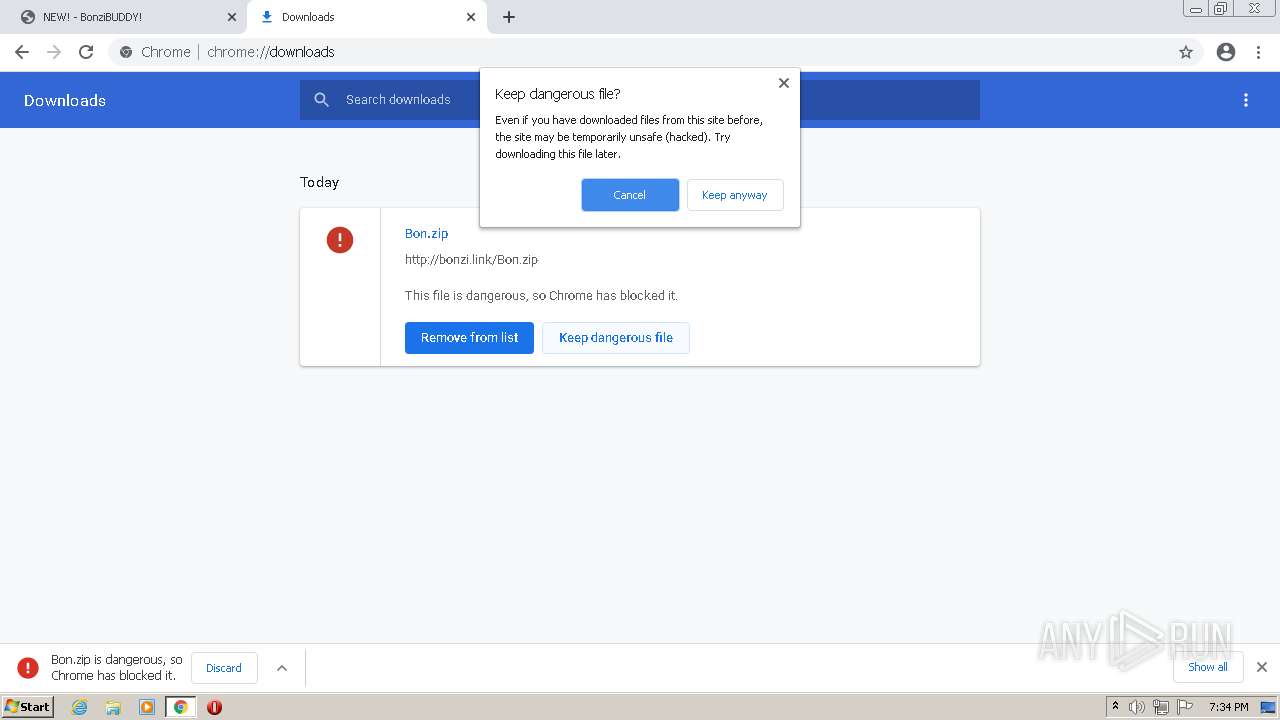The height and width of the screenshot is (720, 1280).
Task: Open the Windows Start menu
Action: 27,706
